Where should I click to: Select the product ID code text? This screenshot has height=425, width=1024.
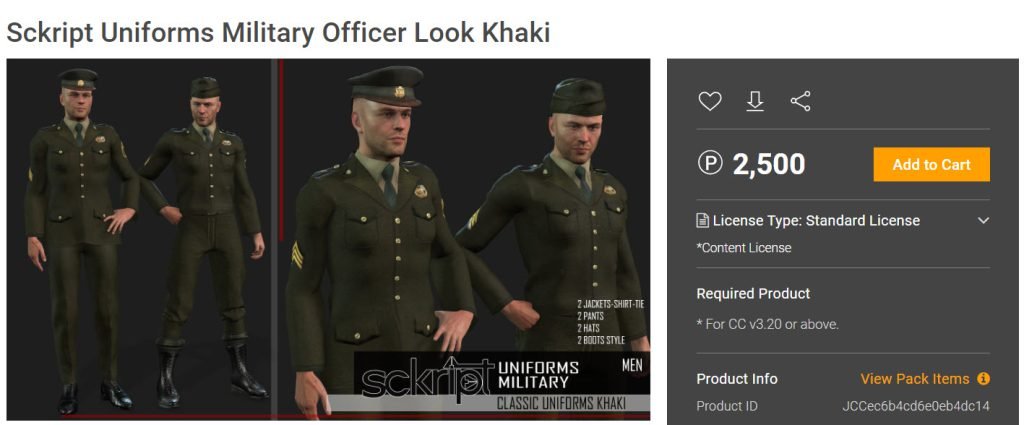[916, 406]
